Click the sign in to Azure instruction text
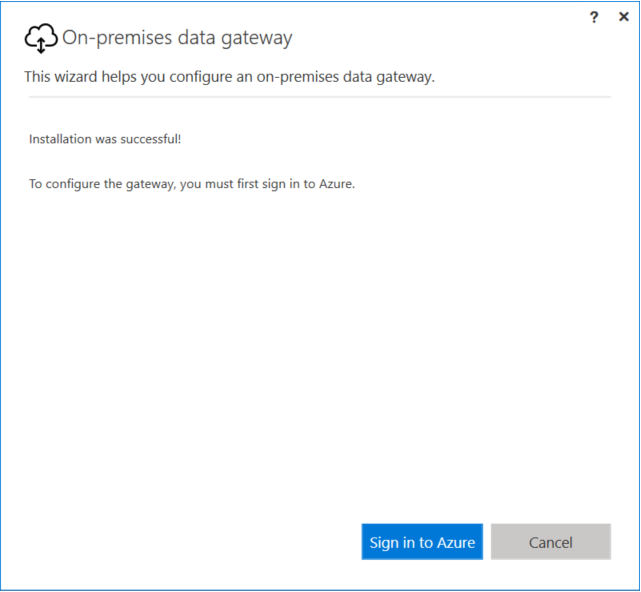Image resolution: width=641 pixels, height=592 pixels. point(192,184)
